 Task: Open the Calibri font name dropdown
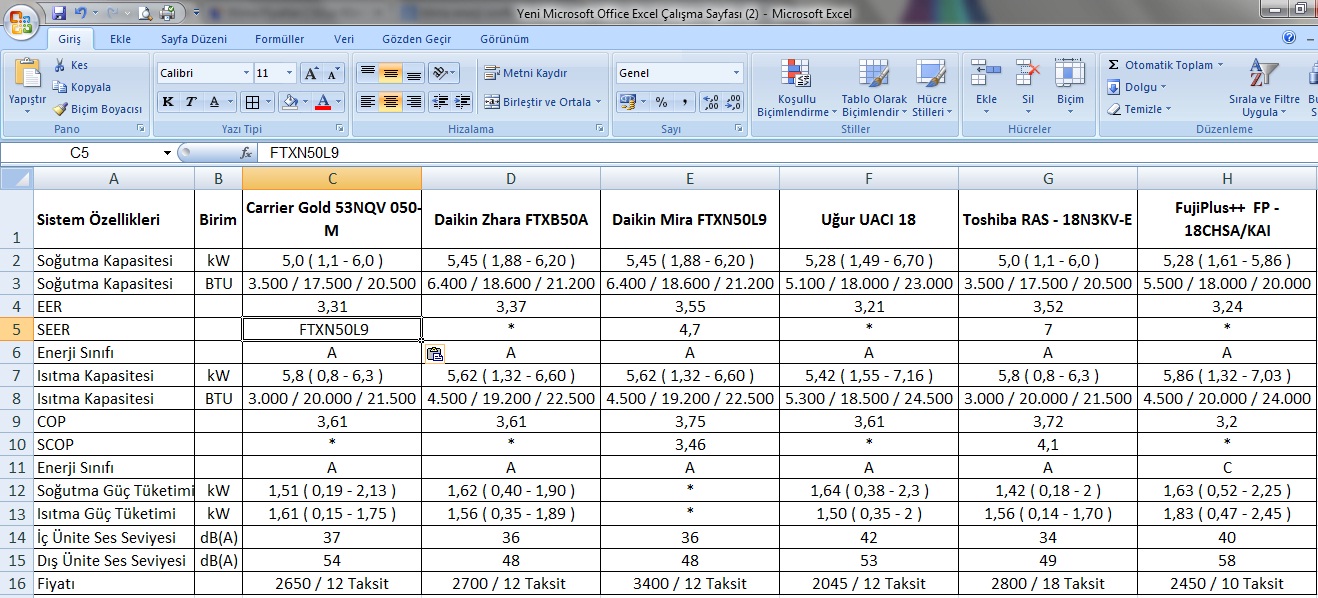[x=246, y=74]
